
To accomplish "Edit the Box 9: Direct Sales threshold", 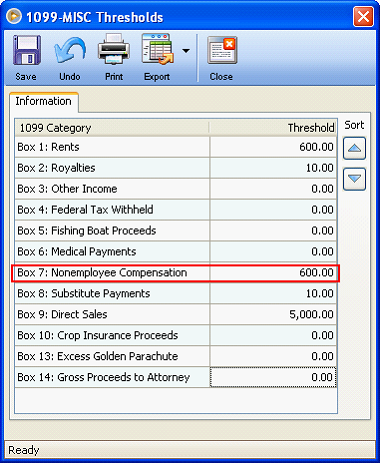I will coord(273,314).
